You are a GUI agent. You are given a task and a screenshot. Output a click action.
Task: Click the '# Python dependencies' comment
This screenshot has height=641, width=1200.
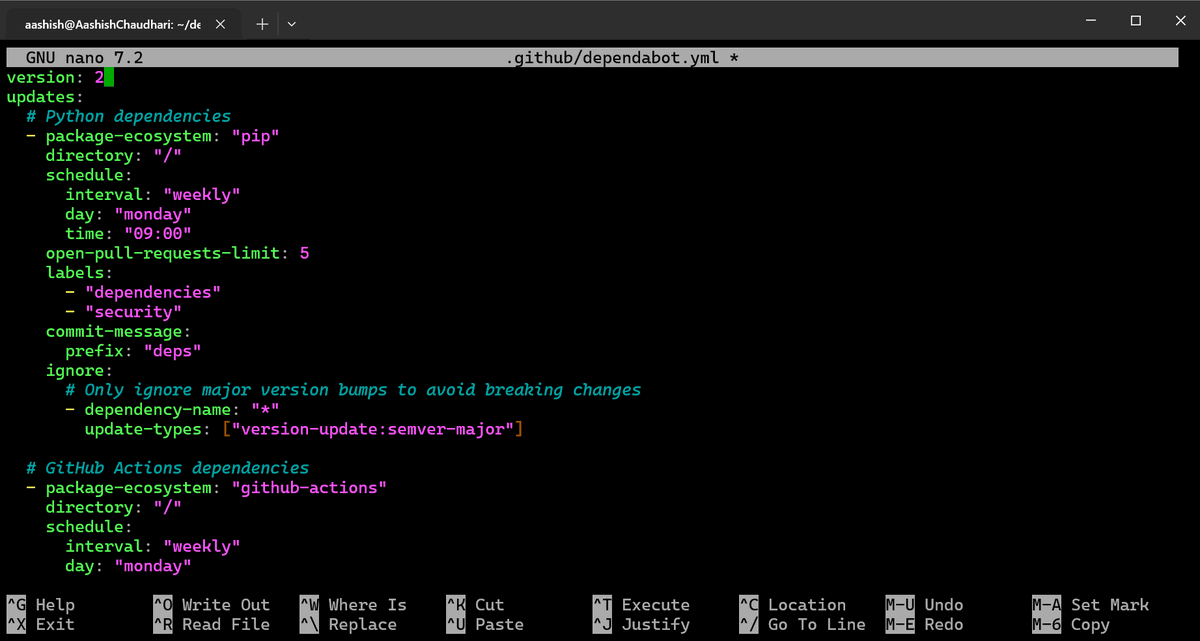tap(129, 116)
